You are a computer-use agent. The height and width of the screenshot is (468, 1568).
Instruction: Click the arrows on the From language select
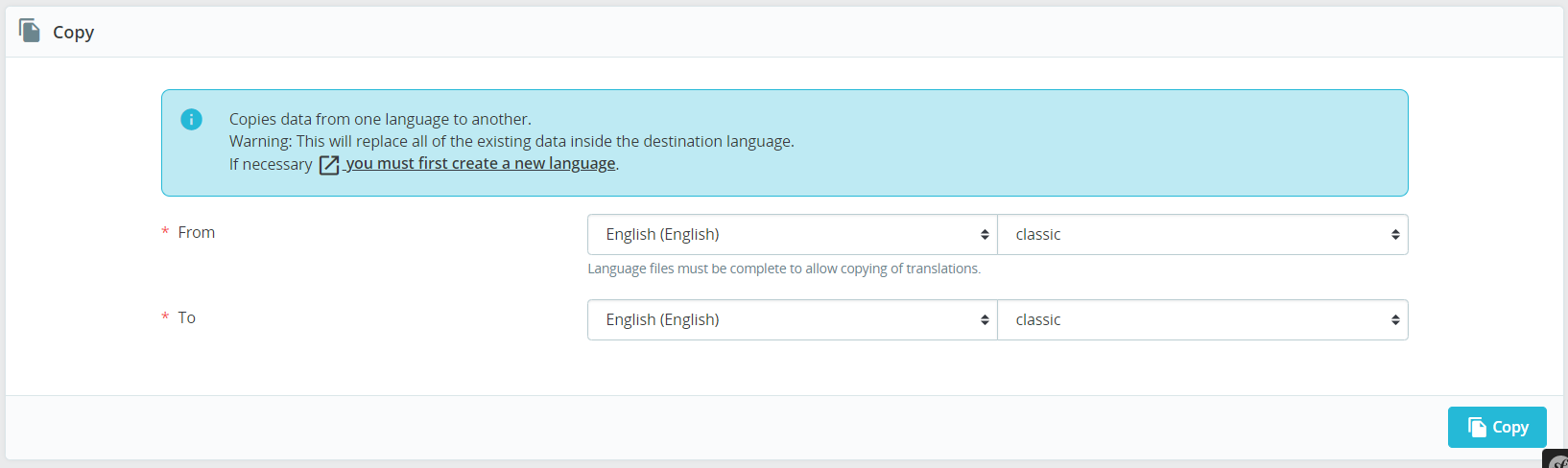[x=984, y=235]
